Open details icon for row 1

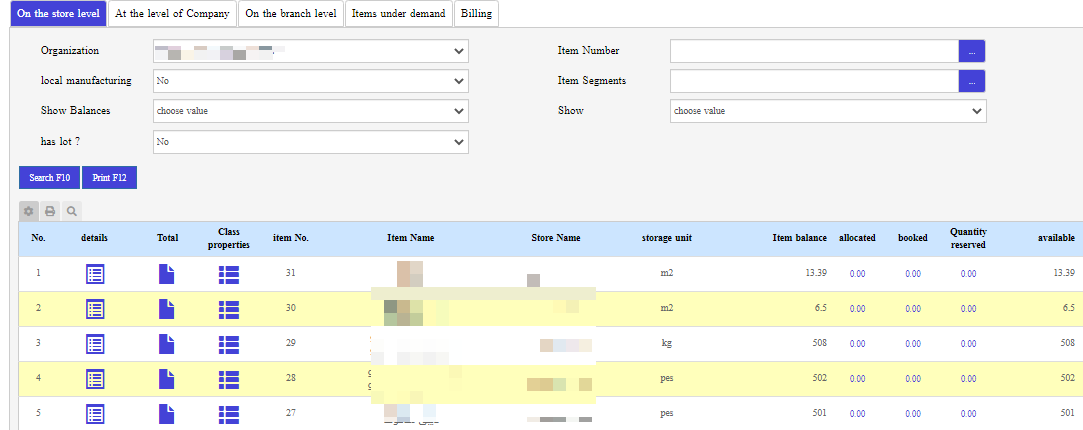tap(95, 274)
